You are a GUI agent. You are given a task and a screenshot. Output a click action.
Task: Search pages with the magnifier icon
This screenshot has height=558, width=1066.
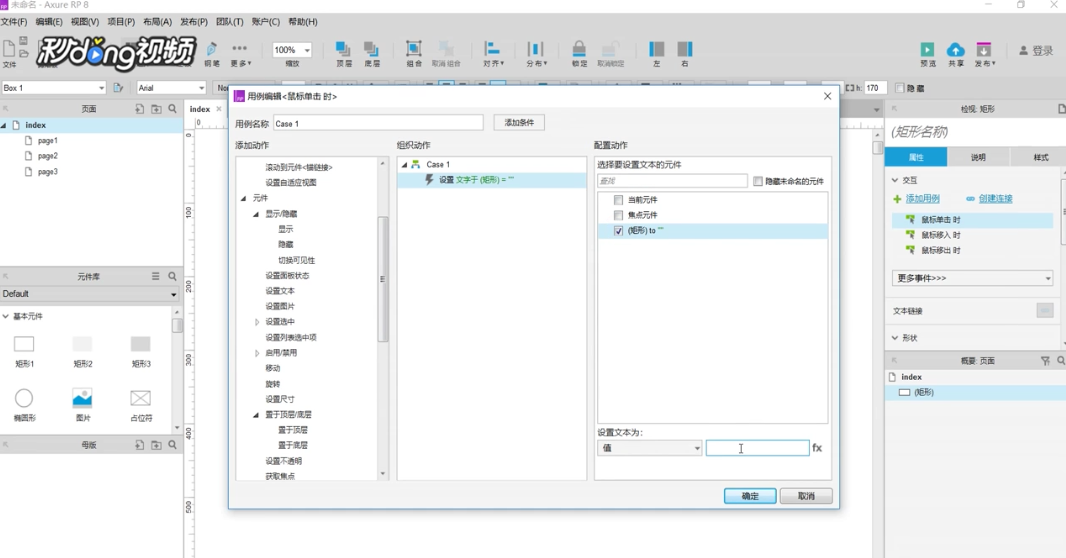click(173, 109)
